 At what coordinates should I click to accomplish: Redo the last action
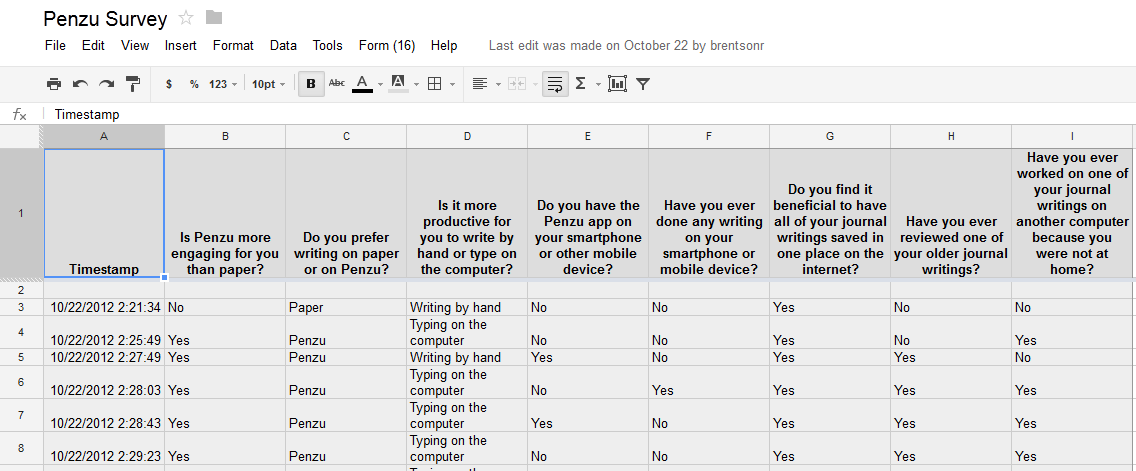(x=106, y=84)
